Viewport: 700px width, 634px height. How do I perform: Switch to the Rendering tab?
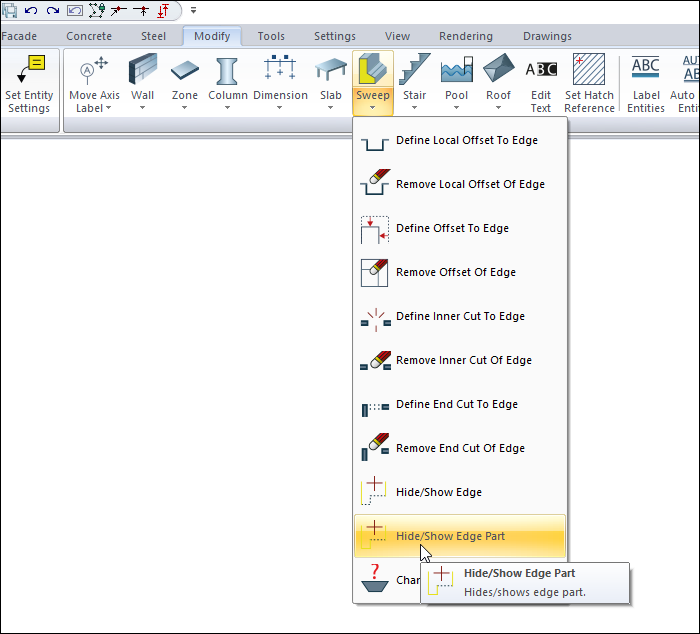466,36
